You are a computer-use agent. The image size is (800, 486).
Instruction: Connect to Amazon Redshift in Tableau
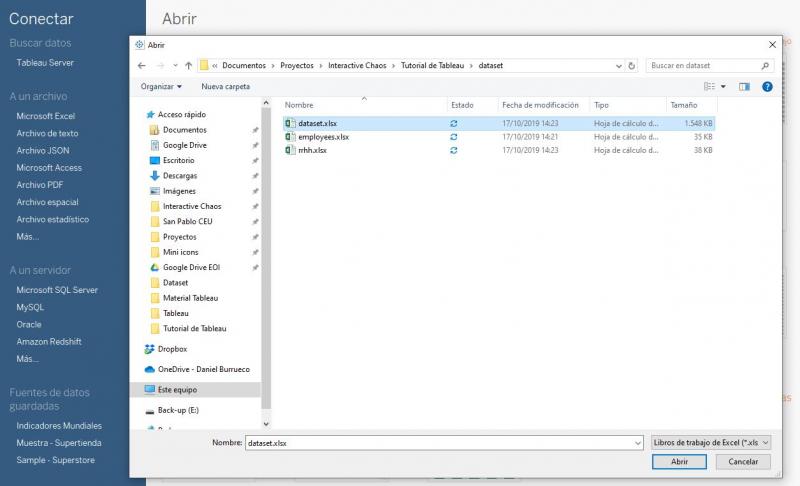pos(49,342)
